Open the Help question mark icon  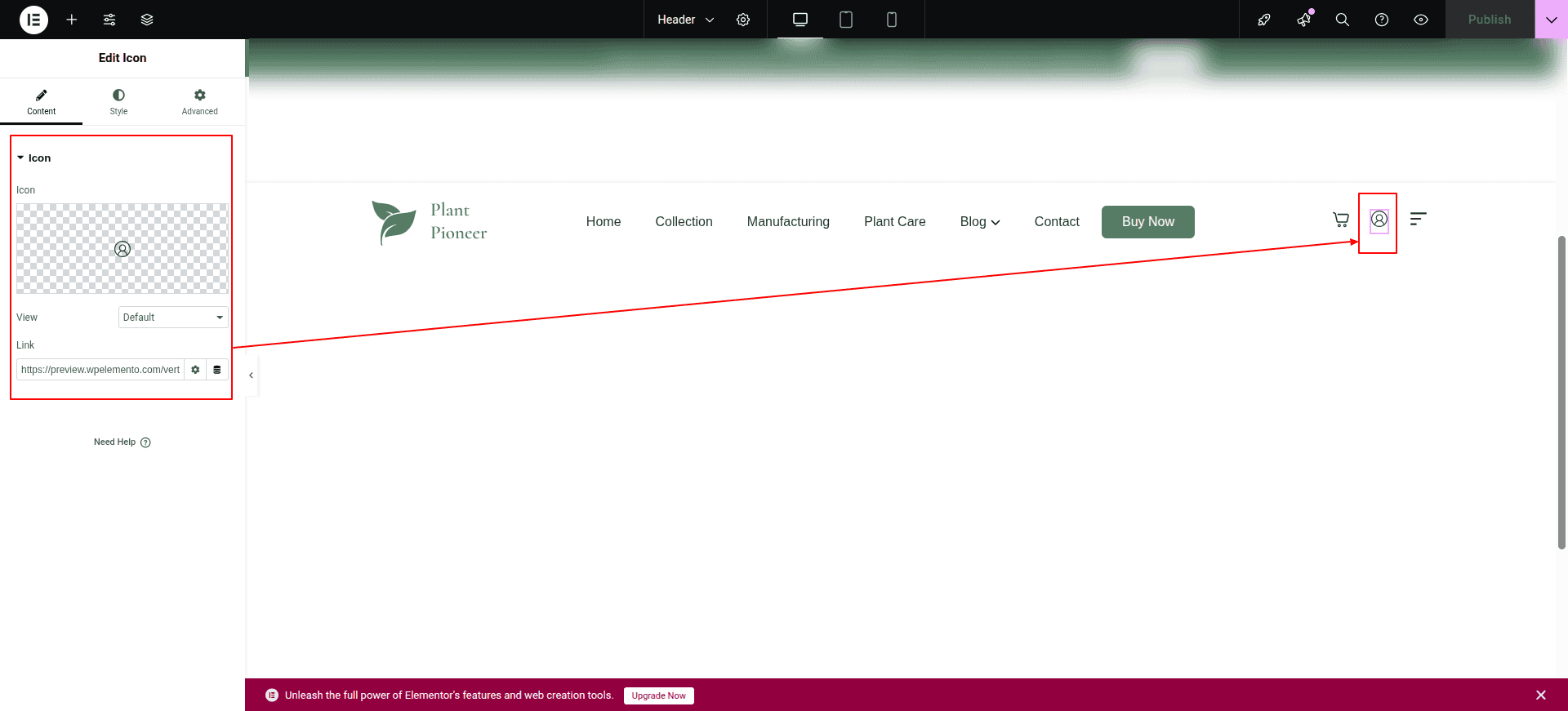coord(1382,20)
